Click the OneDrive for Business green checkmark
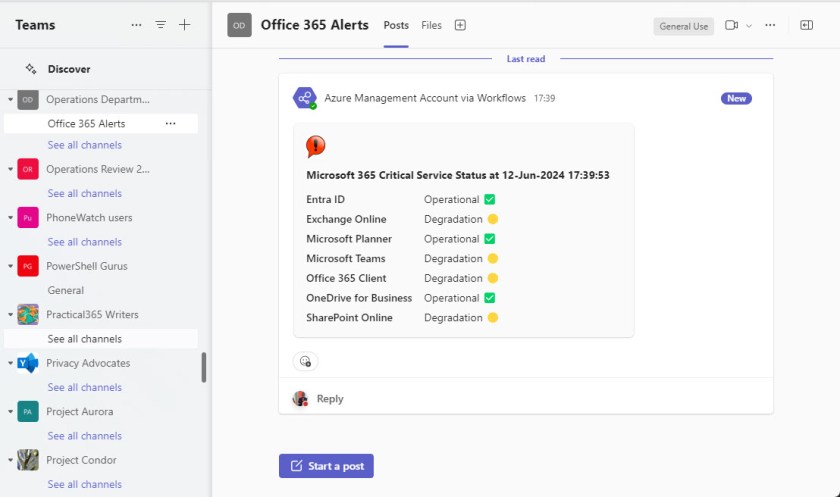The image size is (840, 497). pos(490,298)
